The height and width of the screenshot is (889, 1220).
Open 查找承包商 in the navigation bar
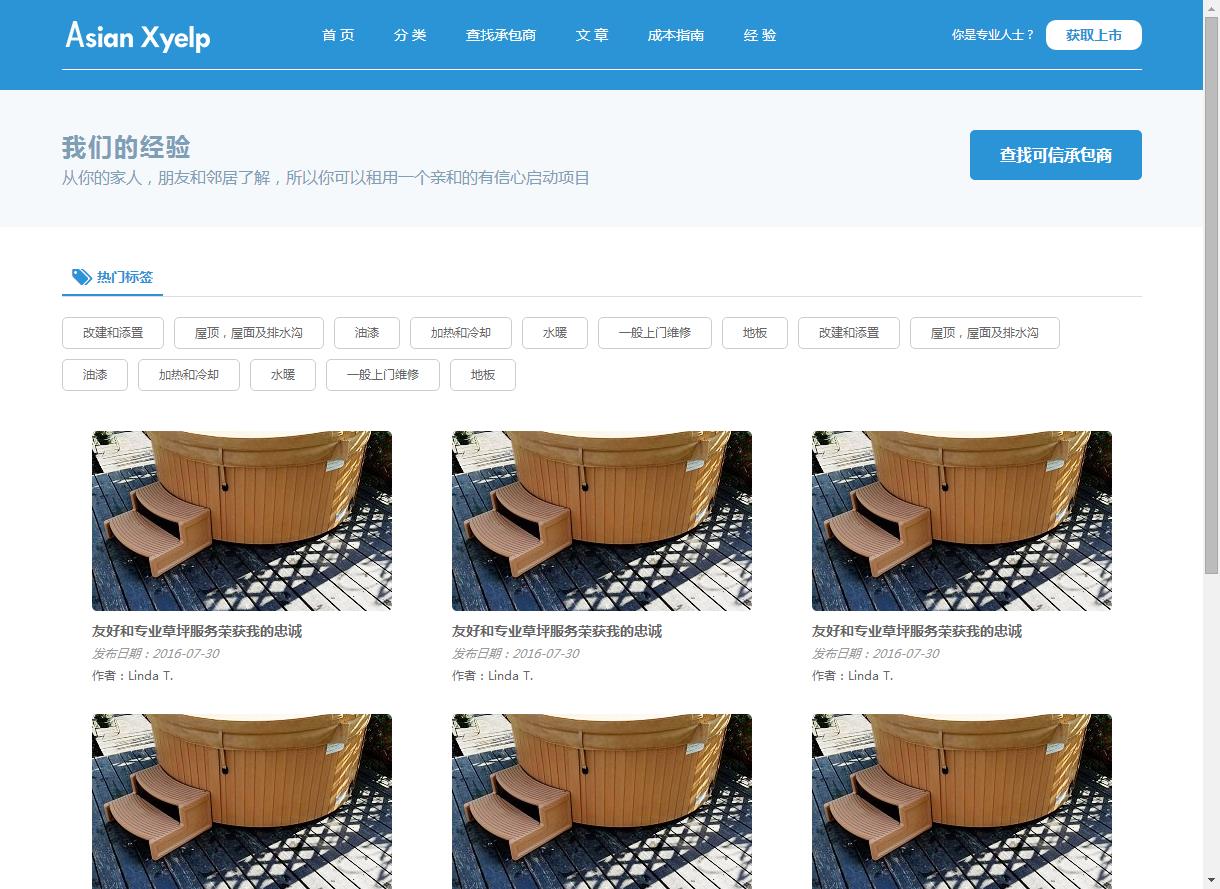coord(500,35)
